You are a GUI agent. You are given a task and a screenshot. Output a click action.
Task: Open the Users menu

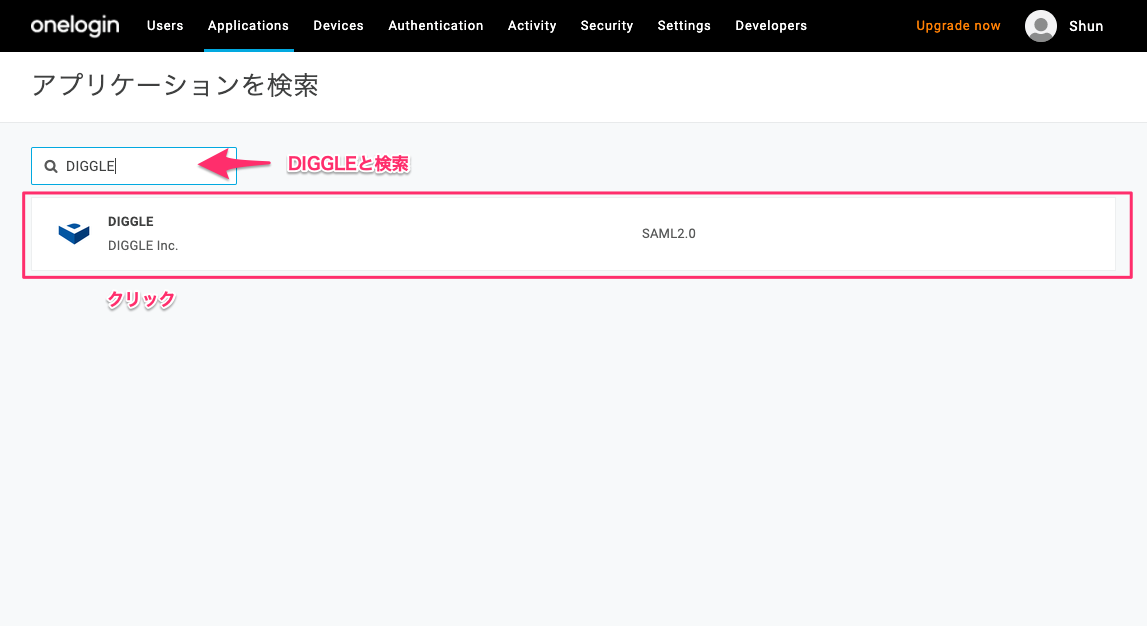tap(165, 26)
